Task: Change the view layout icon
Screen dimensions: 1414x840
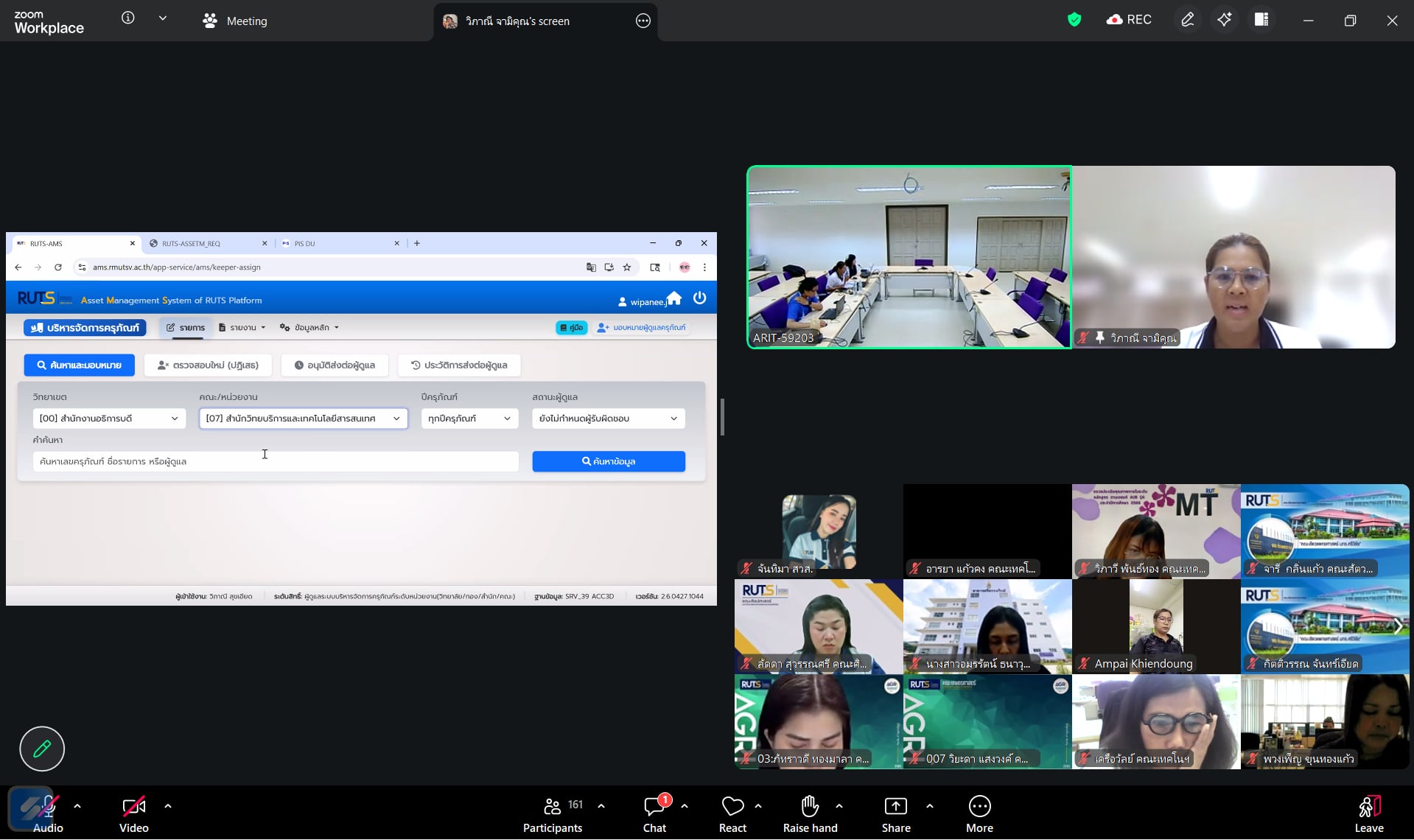Action: point(1261,20)
